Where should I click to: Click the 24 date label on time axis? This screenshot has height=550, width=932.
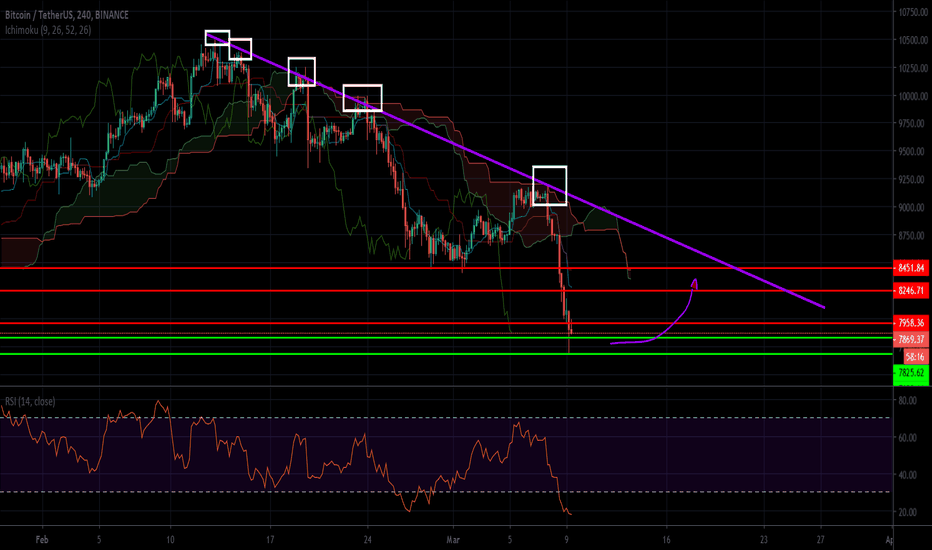(x=367, y=540)
